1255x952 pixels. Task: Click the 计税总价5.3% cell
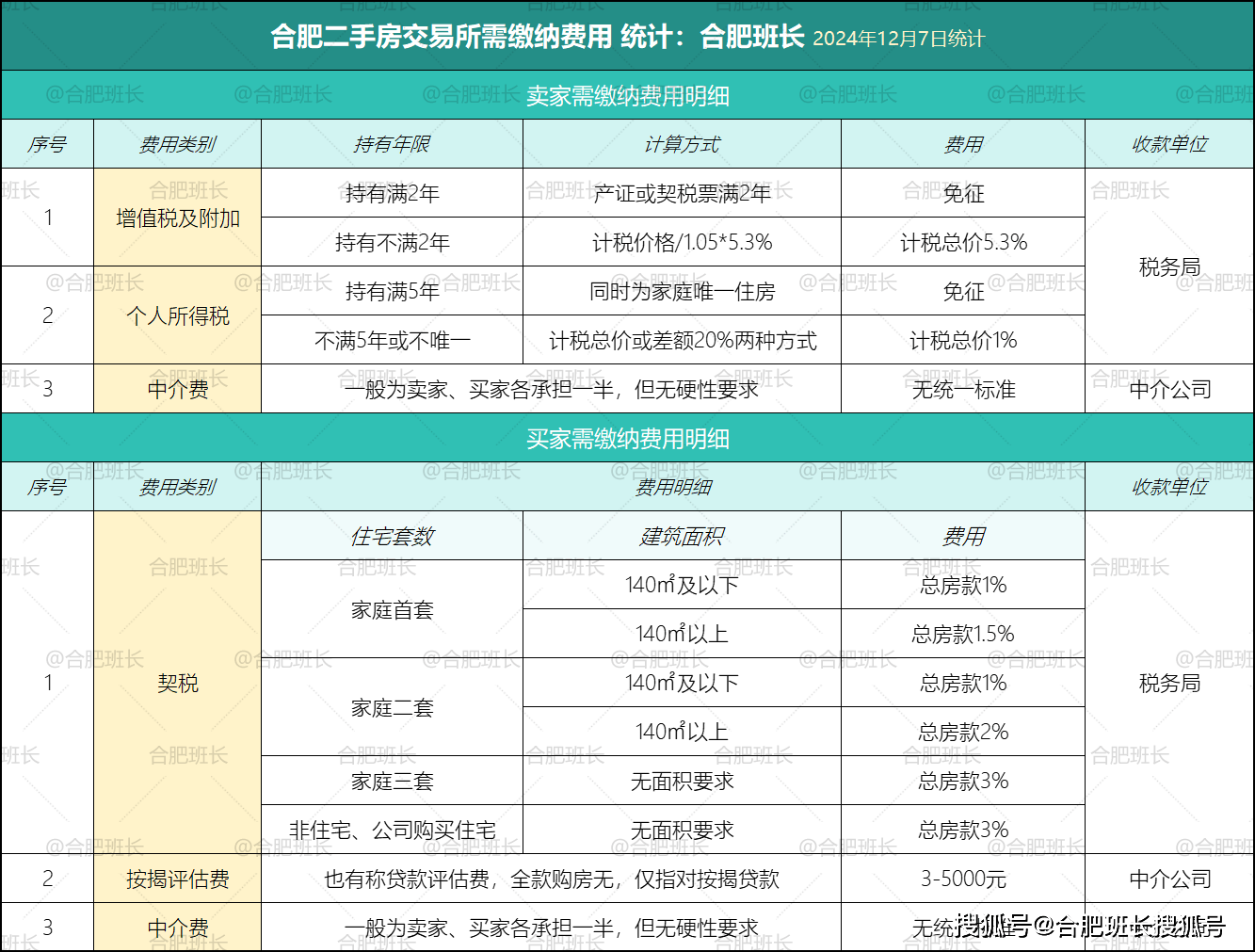(x=963, y=242)
